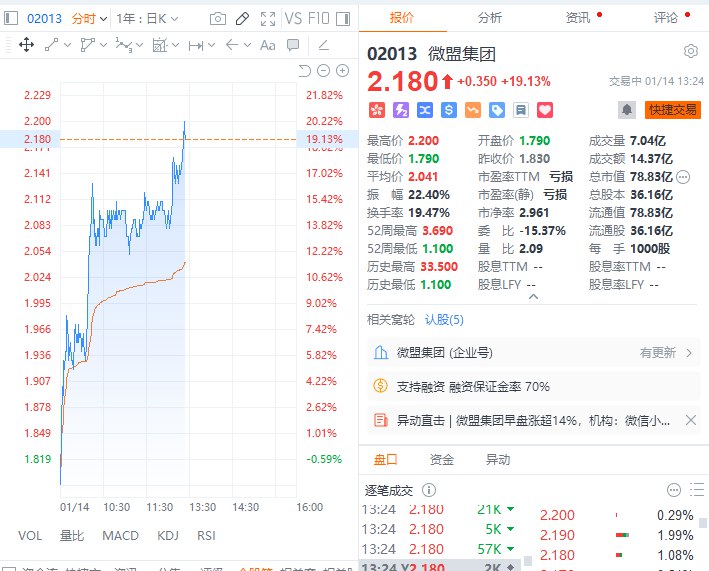Click the blue shuffle badge icon
The height and width of the screenshot is (571, 709).
click(425, 110)
